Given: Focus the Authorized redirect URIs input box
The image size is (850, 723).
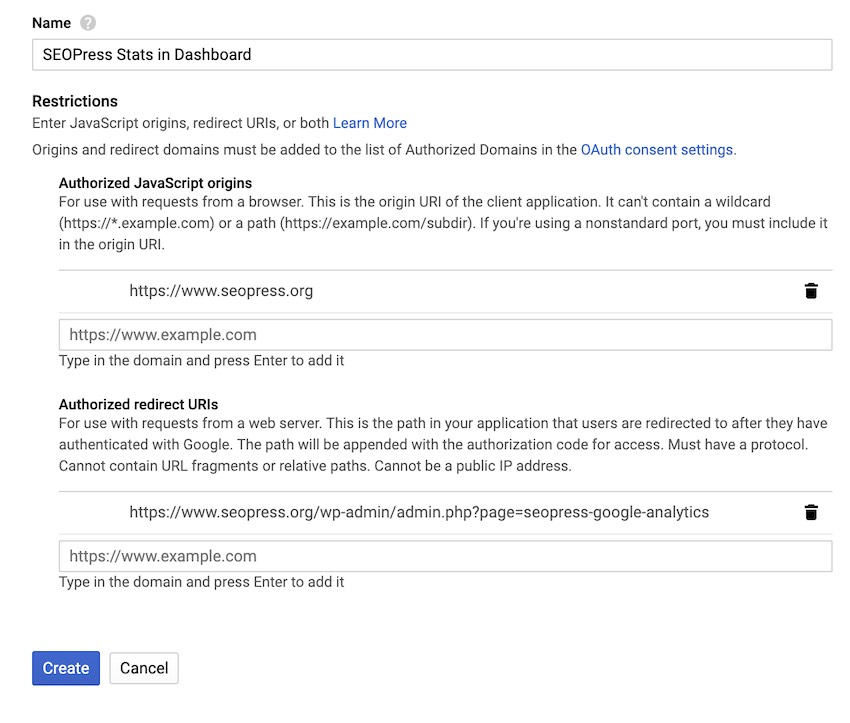Looking at the screenshot, I should tap(445, 556).
